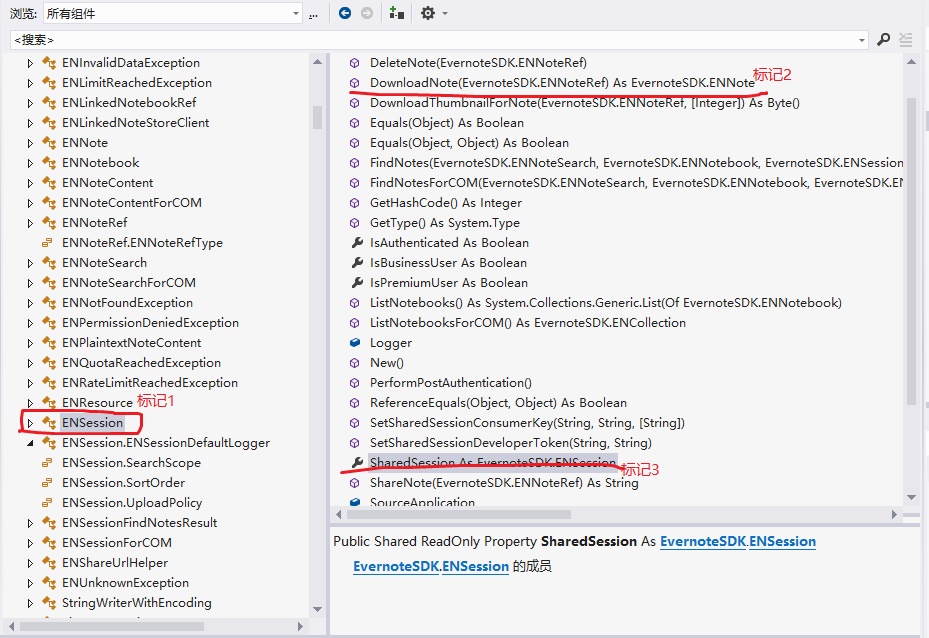Click the members list scroll down arrow

(911, 497)
